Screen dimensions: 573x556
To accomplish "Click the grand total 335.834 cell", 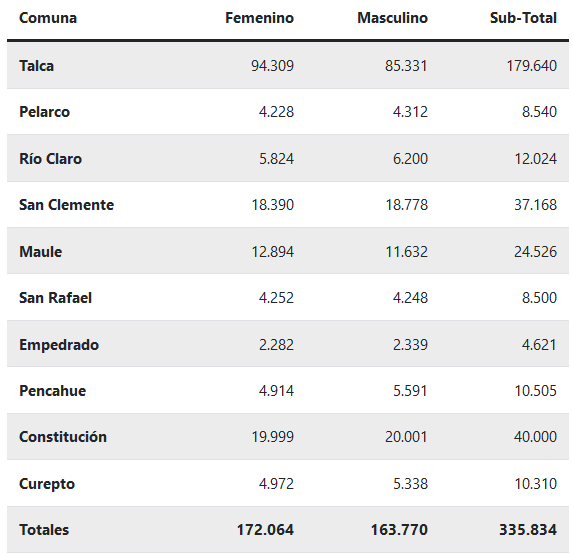I will click(528, 530).
